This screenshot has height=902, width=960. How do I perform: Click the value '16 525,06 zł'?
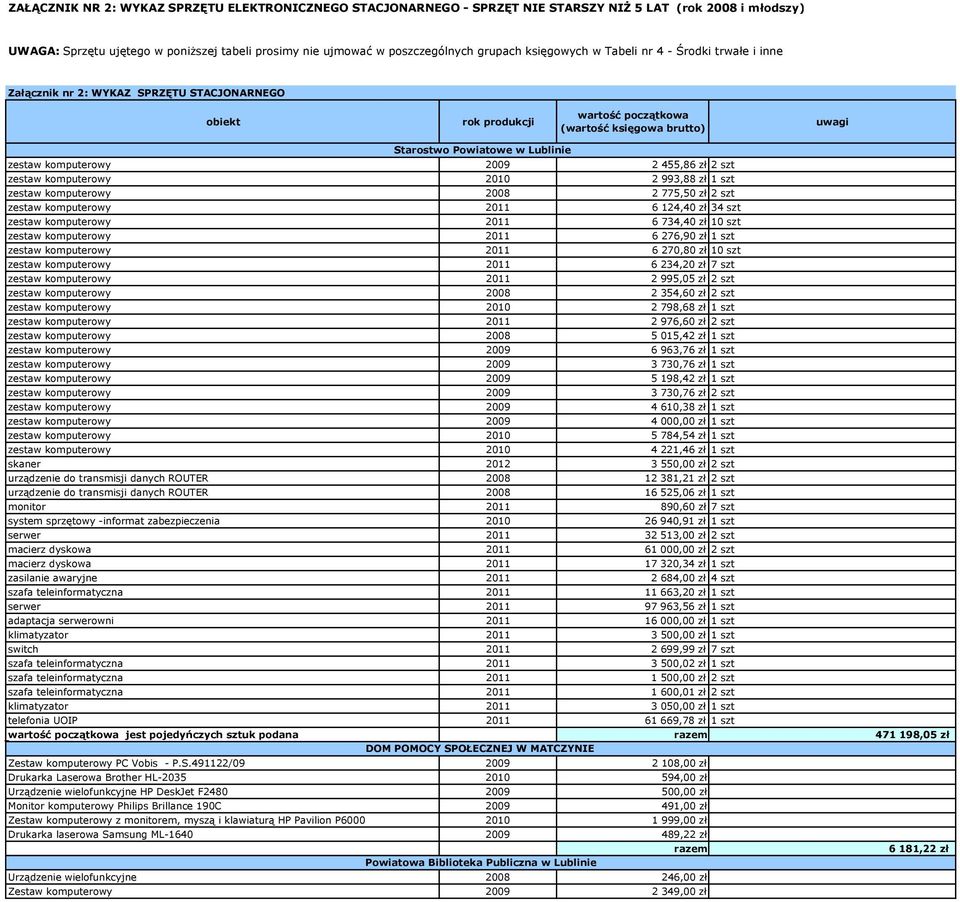(x=675, y=492)
